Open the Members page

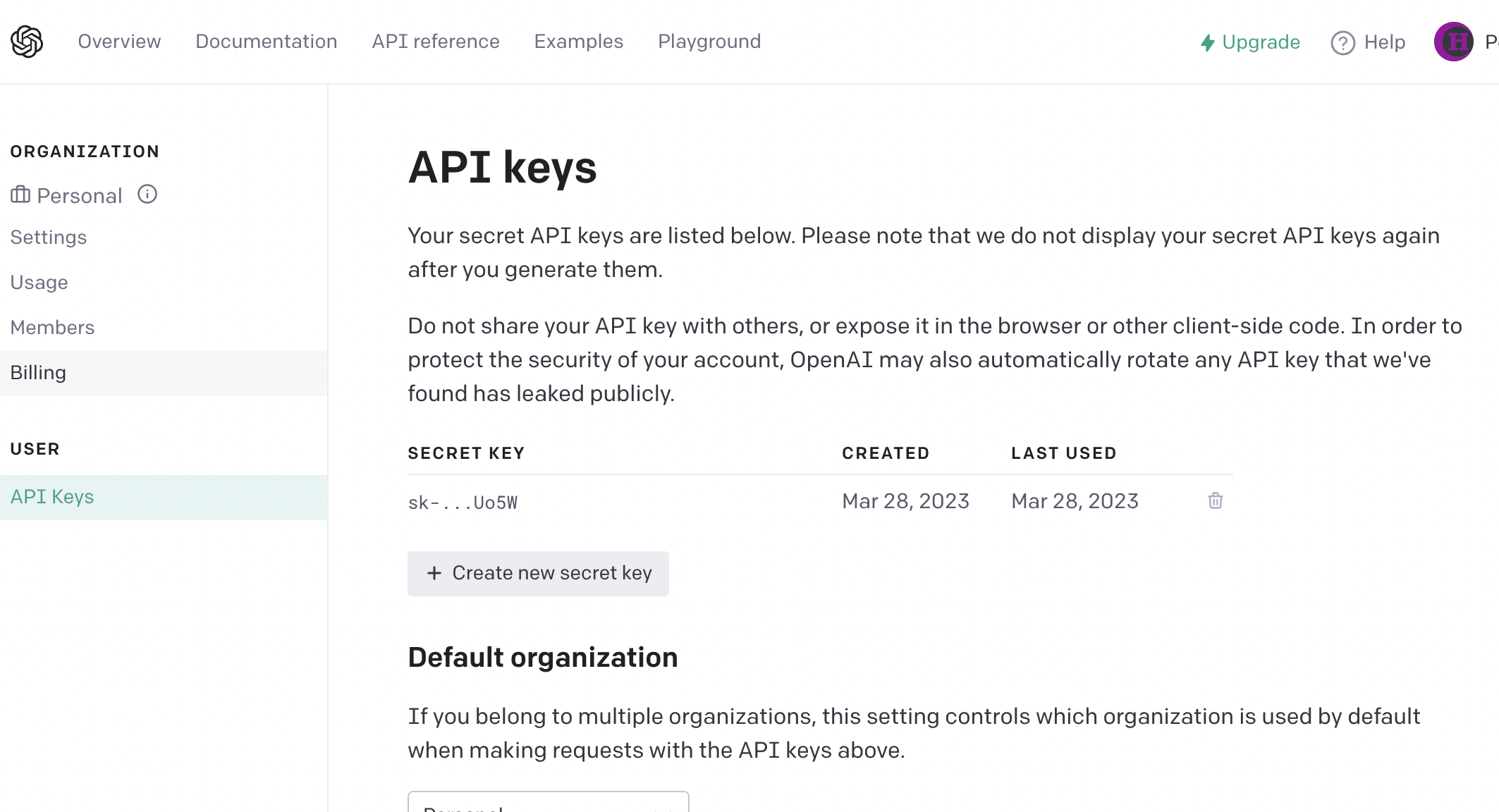[53, 327]
